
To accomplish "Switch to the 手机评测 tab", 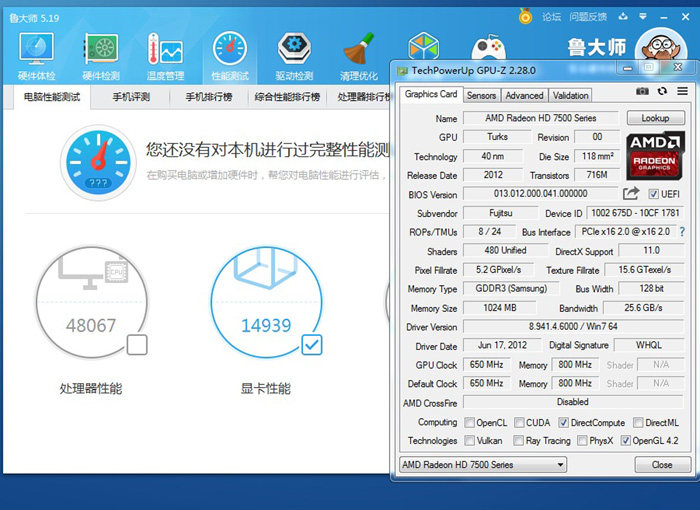I will point(131,97).
